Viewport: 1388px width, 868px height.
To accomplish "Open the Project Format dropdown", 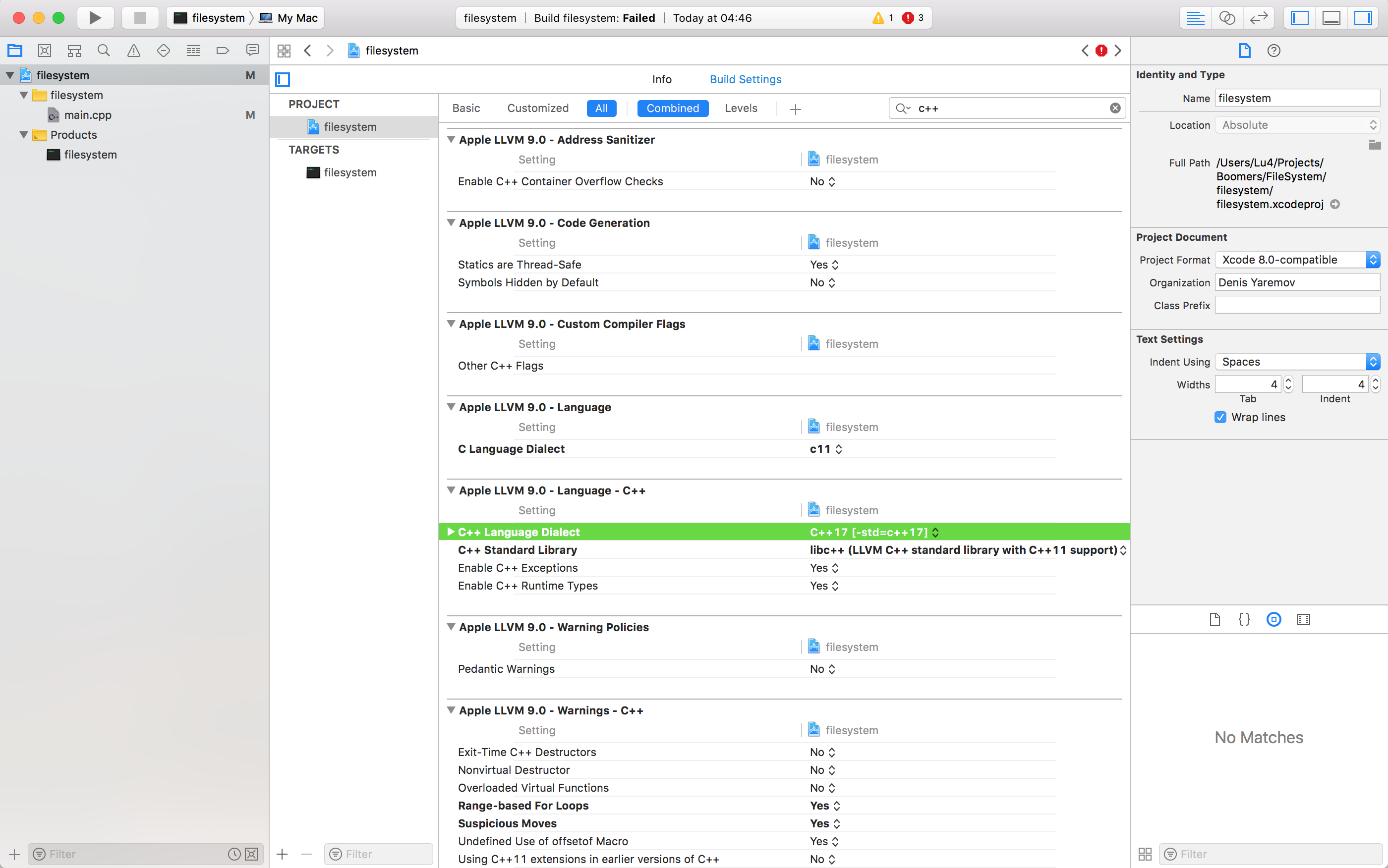I will pyautogui.click(x=1297, y=260).
